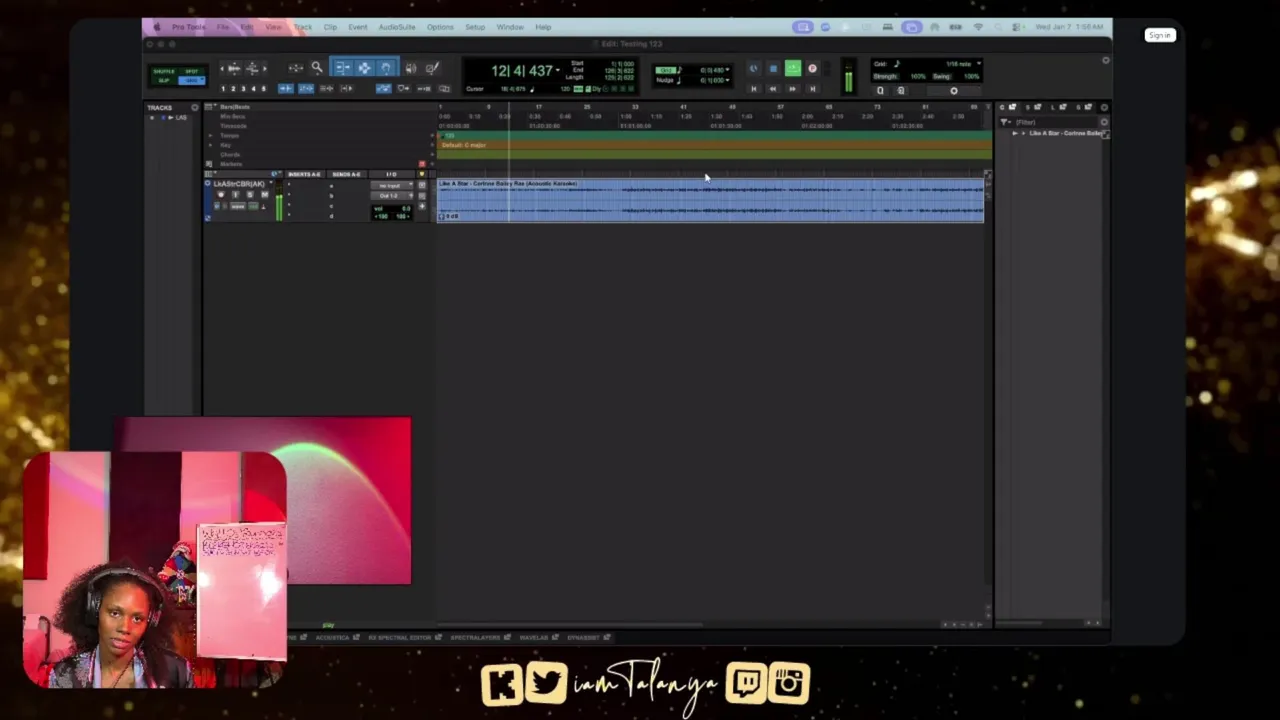Choose the Selector tool

364,67
